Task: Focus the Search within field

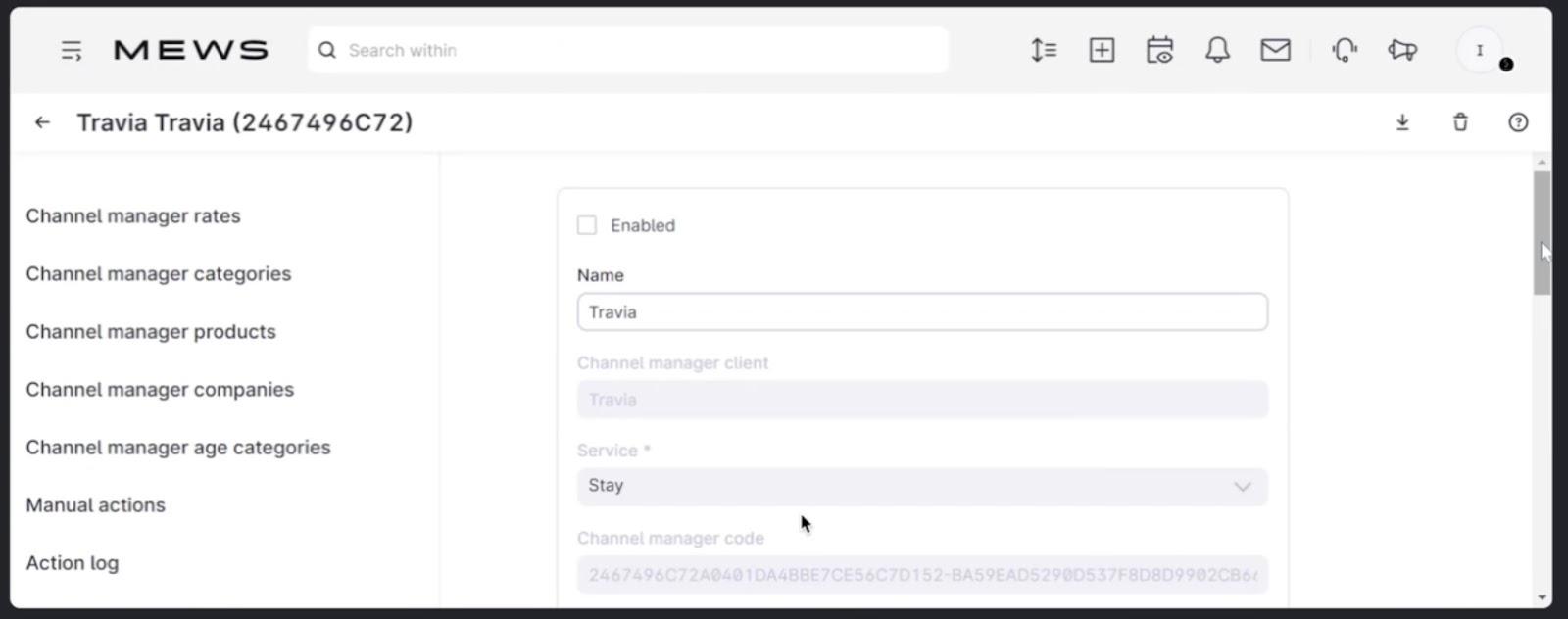Action: (x=627, y=50)
